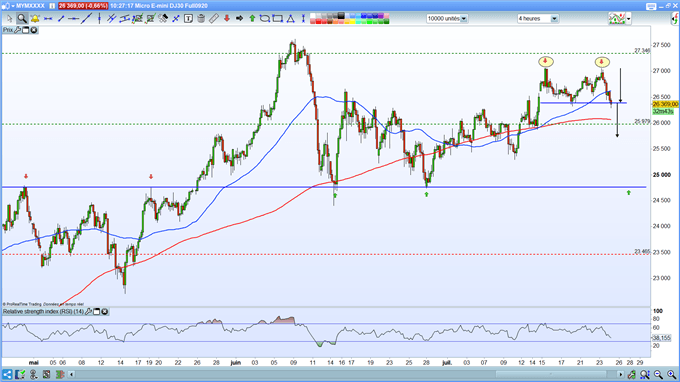This screenshot has height=382, width=680.
Task: Insert a green up arrow marker
Action: (252, 19)
